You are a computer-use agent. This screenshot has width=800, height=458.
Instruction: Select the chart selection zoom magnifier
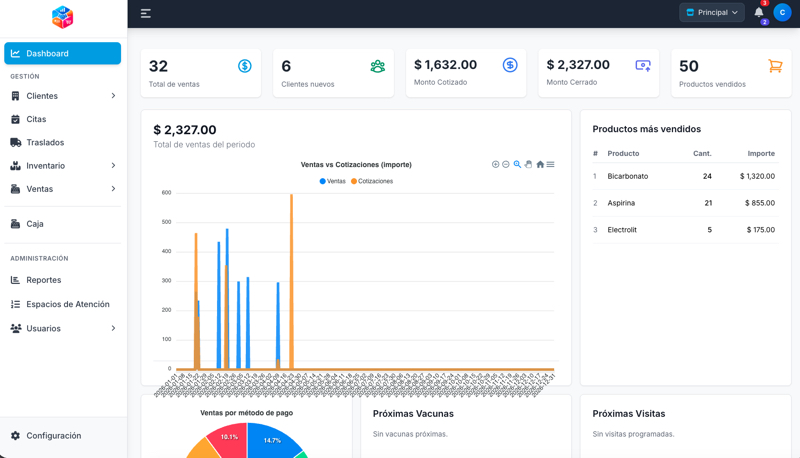pos(517,164)
